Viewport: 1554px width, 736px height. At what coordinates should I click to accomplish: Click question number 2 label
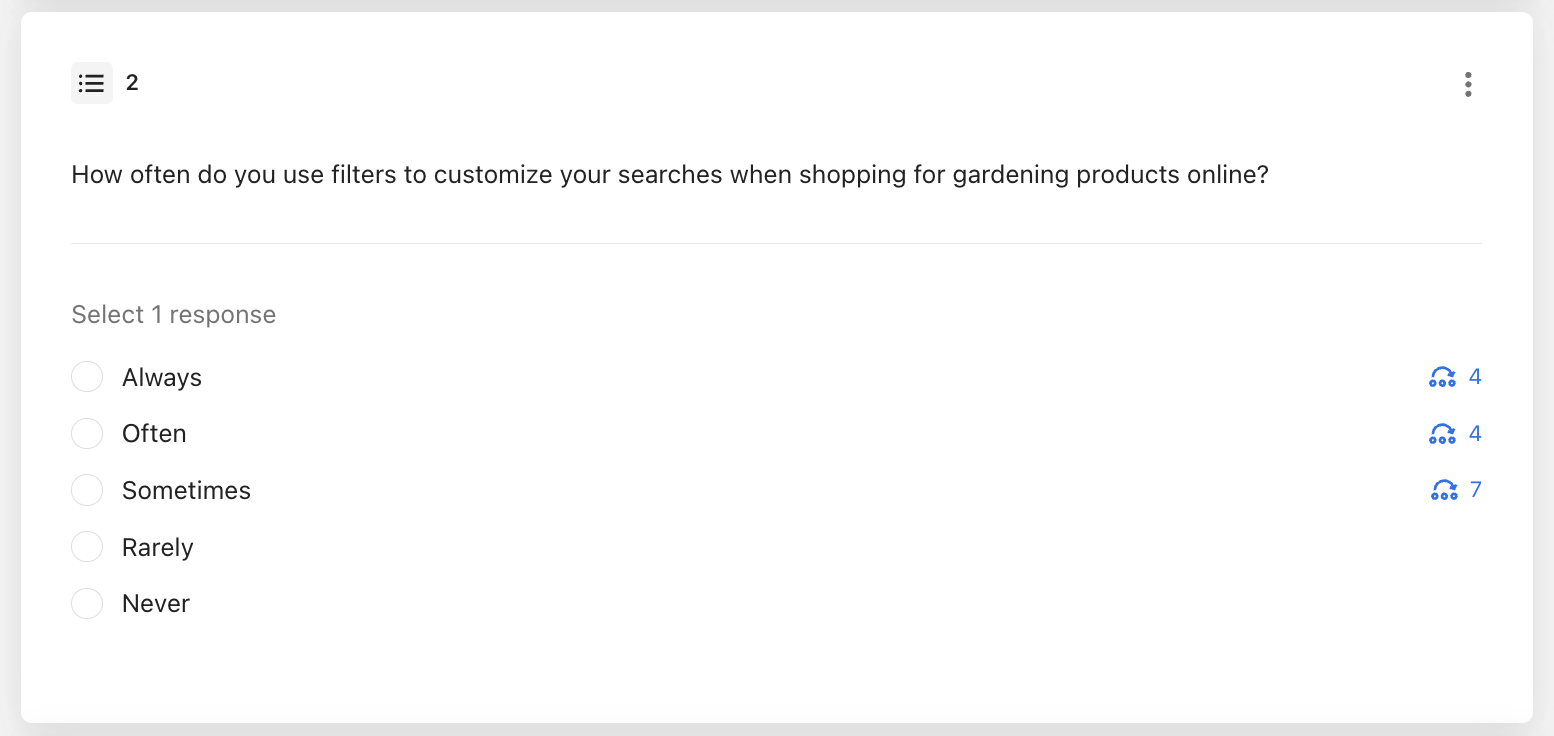pyautogui.click(x=132, y=83)
